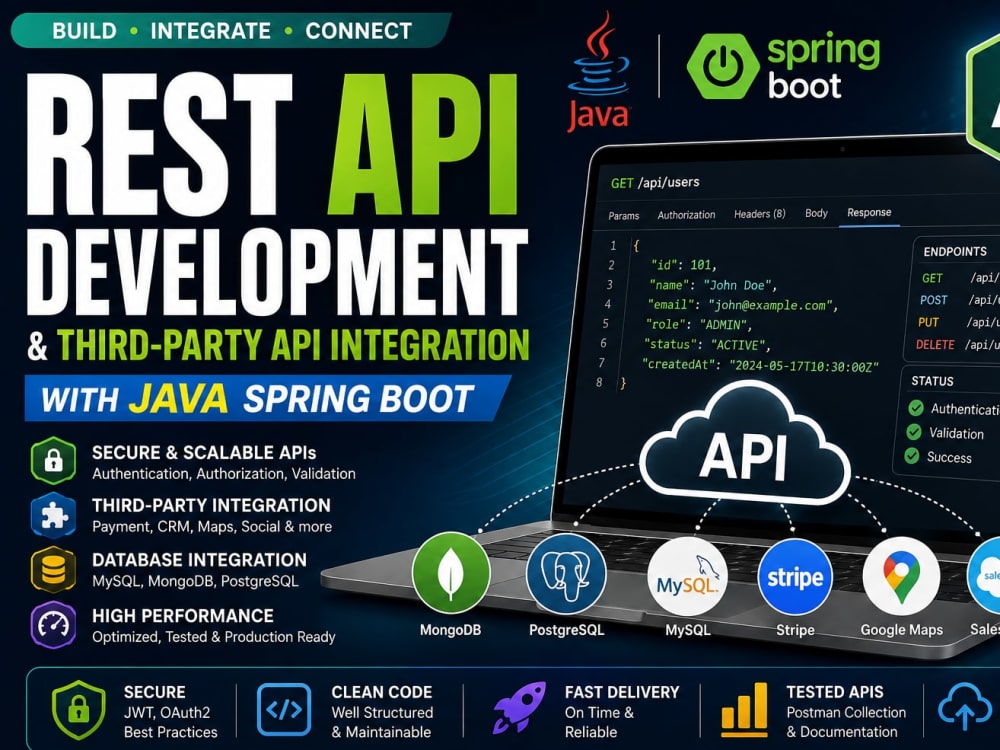Click the Clean Code brackets icon

click(x=284, y=709)
